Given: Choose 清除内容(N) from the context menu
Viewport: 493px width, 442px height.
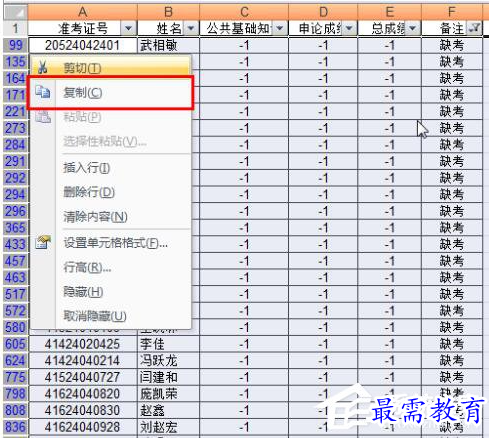Looking at the screenshot, I should click(111, 217).
